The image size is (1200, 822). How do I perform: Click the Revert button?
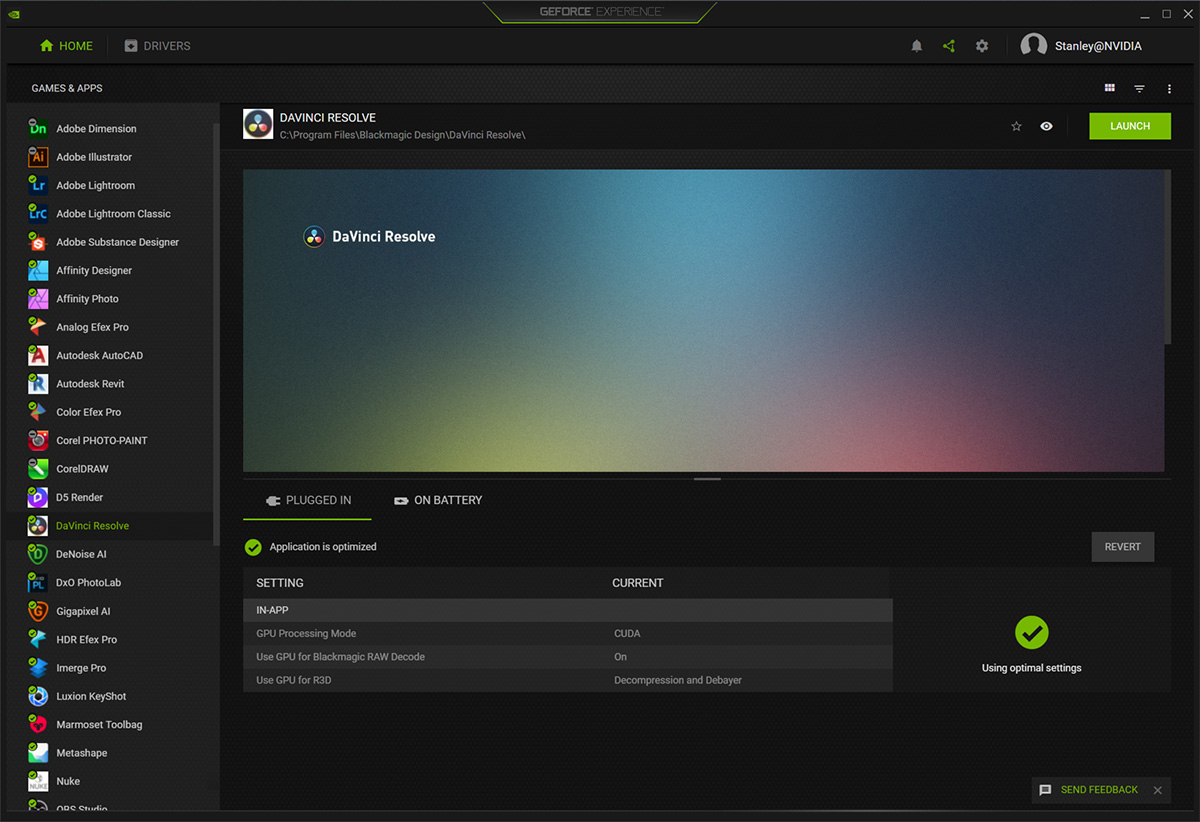[1123, 547]
